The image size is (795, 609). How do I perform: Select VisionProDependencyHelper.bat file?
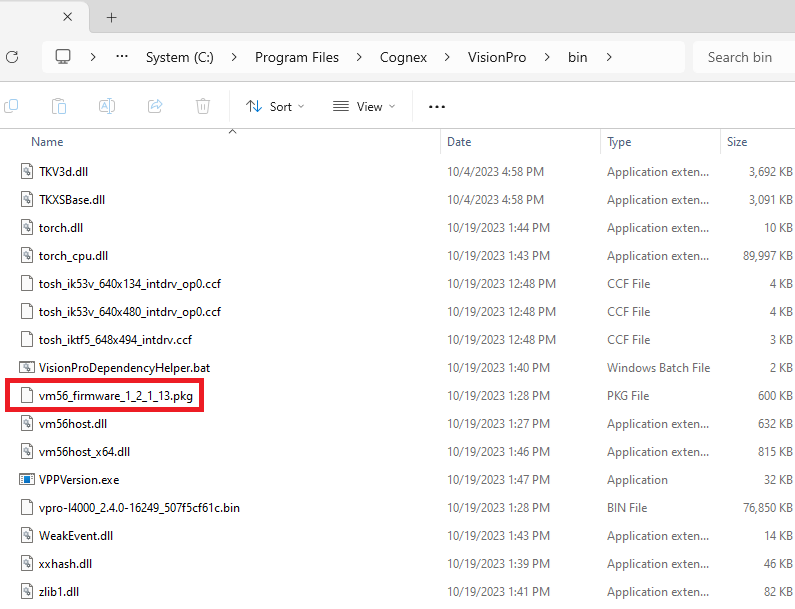(x=124, y=368)
